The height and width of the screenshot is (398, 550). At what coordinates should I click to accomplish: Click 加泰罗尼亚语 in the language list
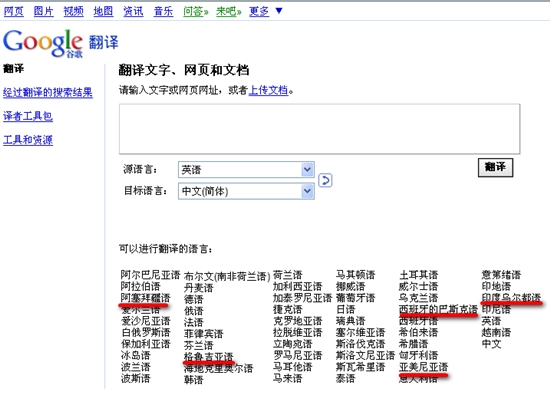click(x=302, y=298)
